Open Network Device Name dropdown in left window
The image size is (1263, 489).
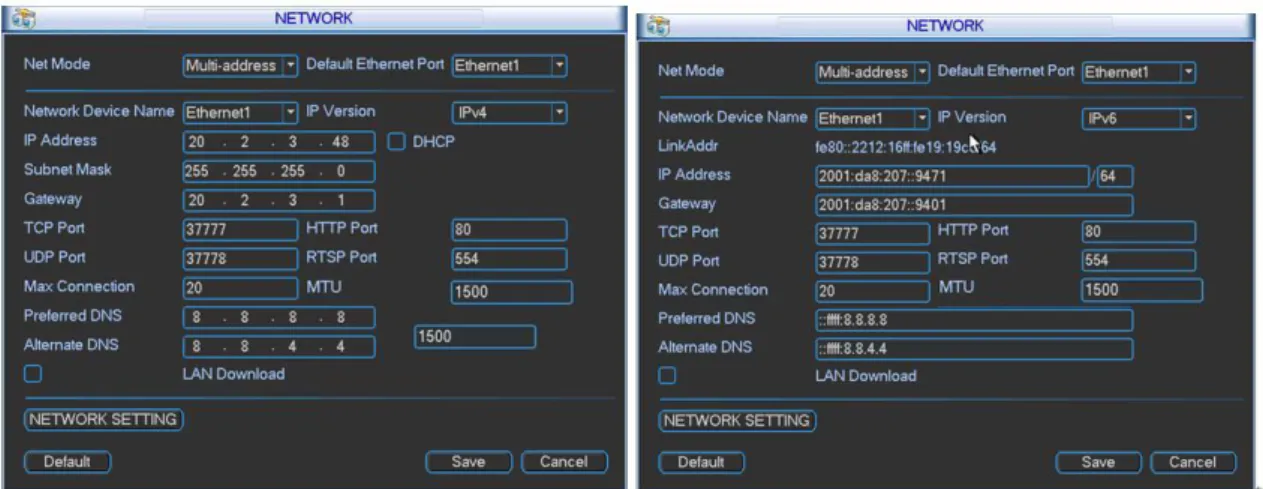pyautogui.click(x=241, y=113)
